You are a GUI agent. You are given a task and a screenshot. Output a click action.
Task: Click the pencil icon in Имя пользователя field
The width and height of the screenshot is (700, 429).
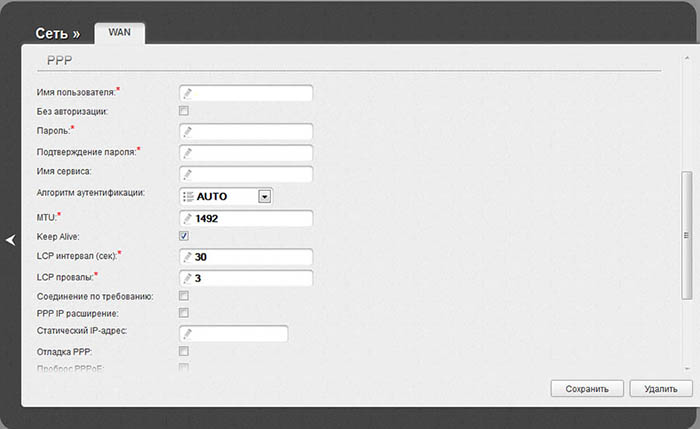188,93
